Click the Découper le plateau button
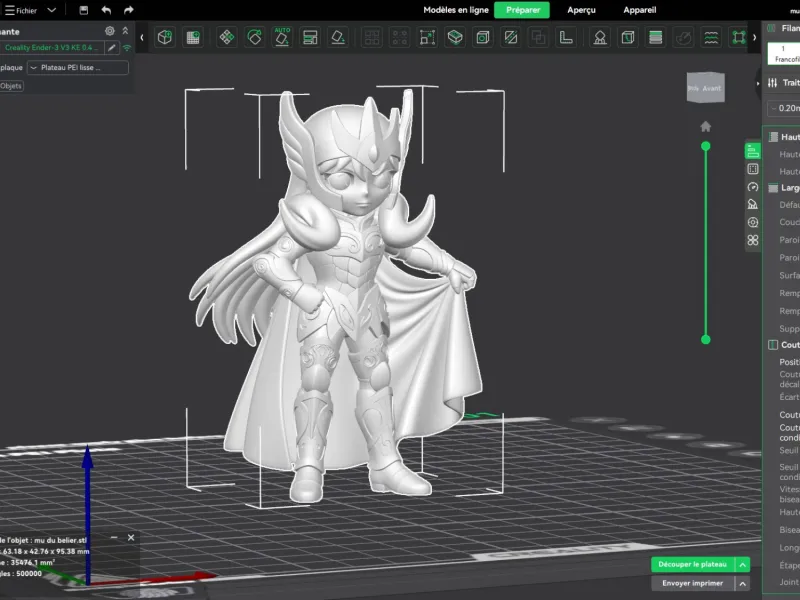This screenshot has height=600, width=800. [x=692, y=564]
